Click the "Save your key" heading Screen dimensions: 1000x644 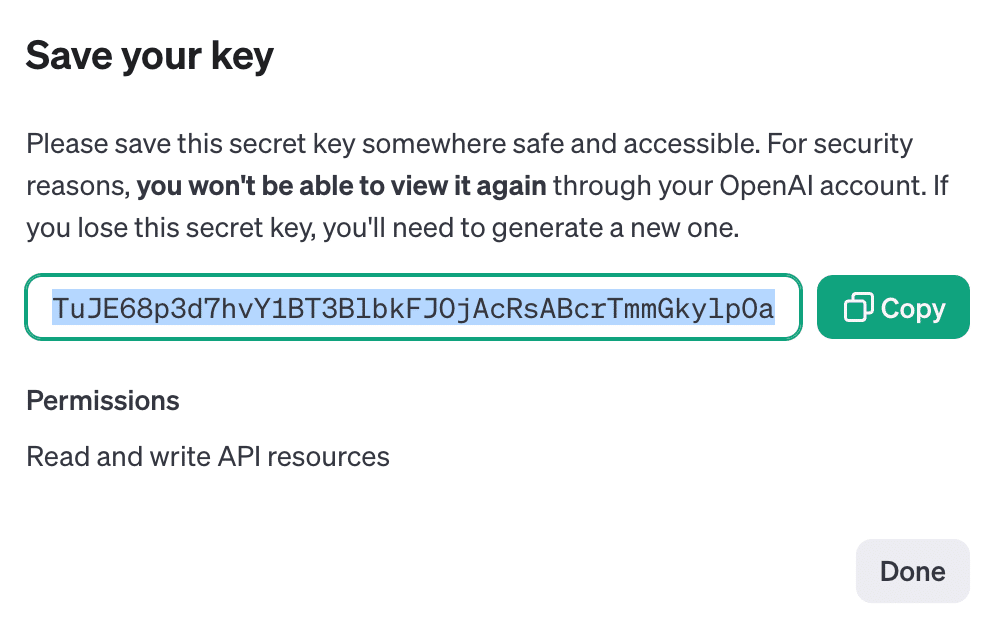(x=149, y=56)
